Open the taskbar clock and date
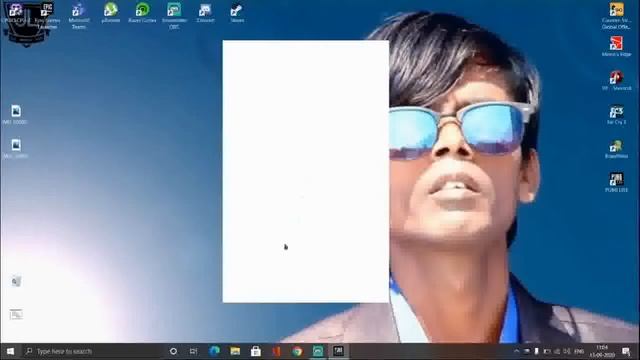This screenshot has height=360, width=640. tap(602, 351)
